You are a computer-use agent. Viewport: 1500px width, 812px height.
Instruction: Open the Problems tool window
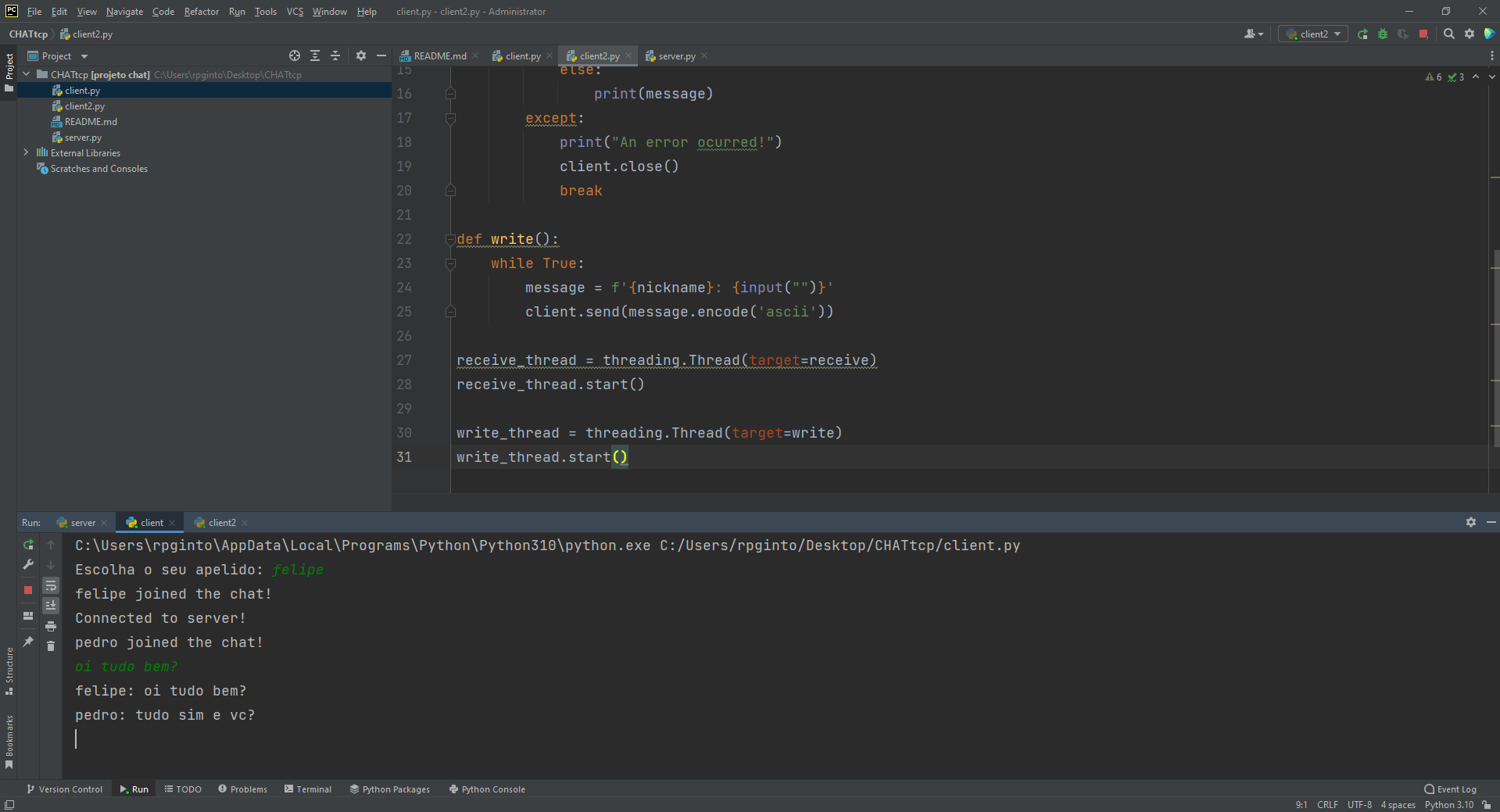(x=242, y=789)
